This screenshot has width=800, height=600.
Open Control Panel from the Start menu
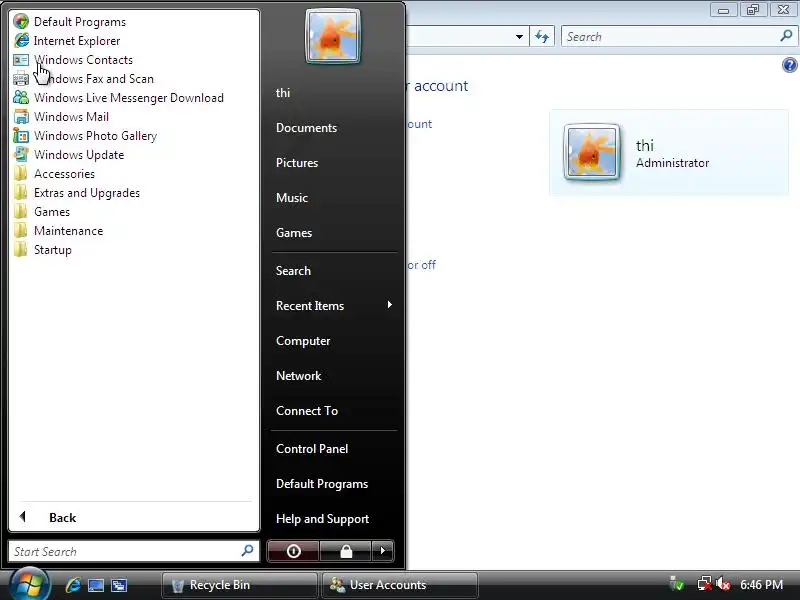click(312, 449)
